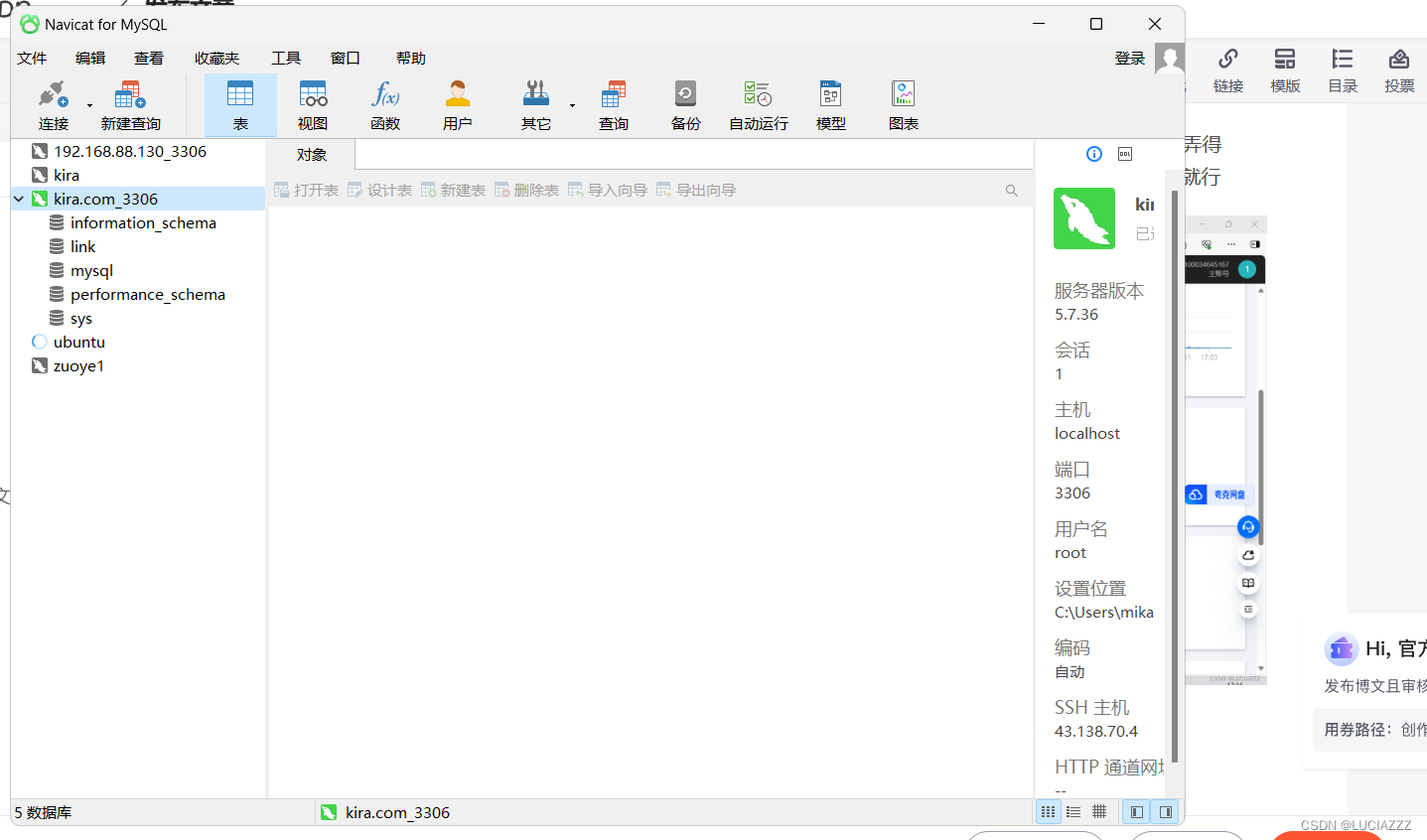This screenshot has height=840, width=1427.
Task: Click the 新建表 button
Action: coord(454,190)
